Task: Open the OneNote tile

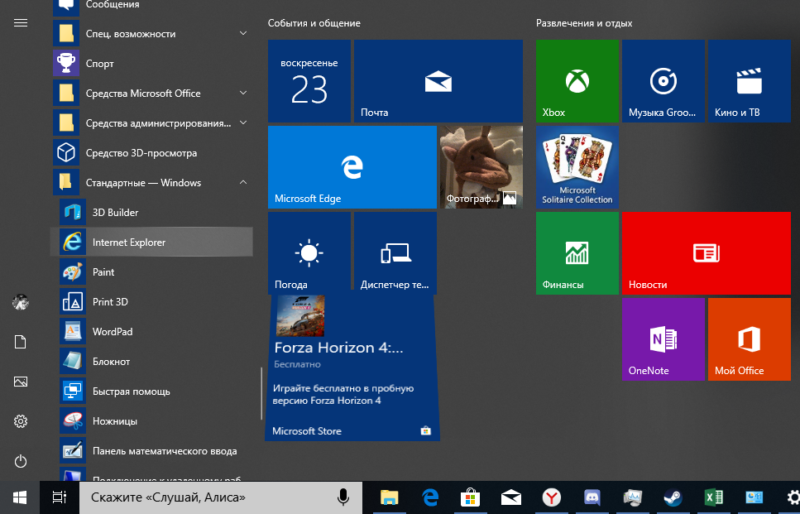Action: coord(663,339)
